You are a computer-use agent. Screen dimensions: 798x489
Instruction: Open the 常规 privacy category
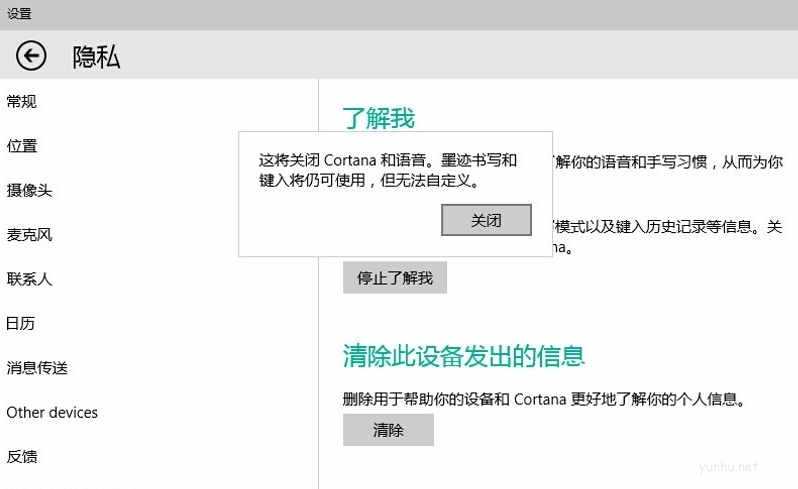point(21,101)
